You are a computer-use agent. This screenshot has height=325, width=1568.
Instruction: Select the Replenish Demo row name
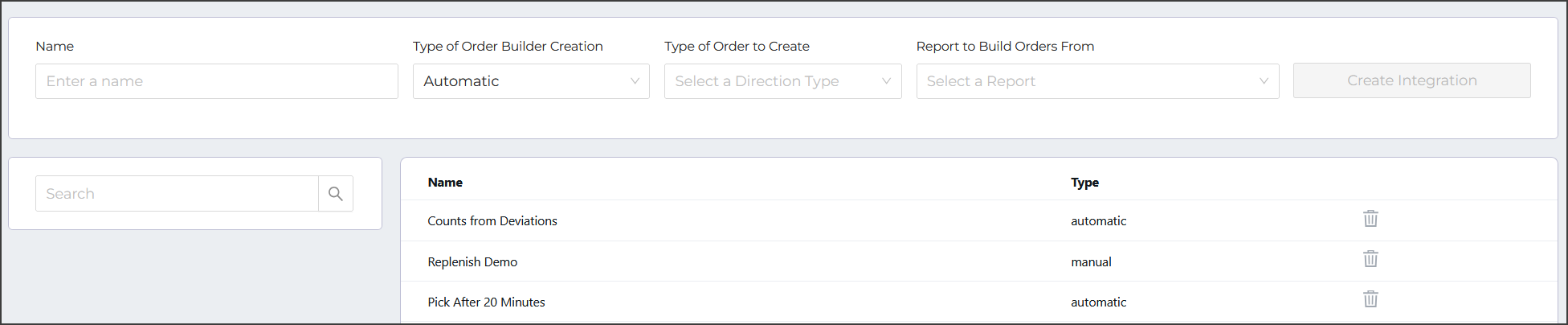[472, 262]
